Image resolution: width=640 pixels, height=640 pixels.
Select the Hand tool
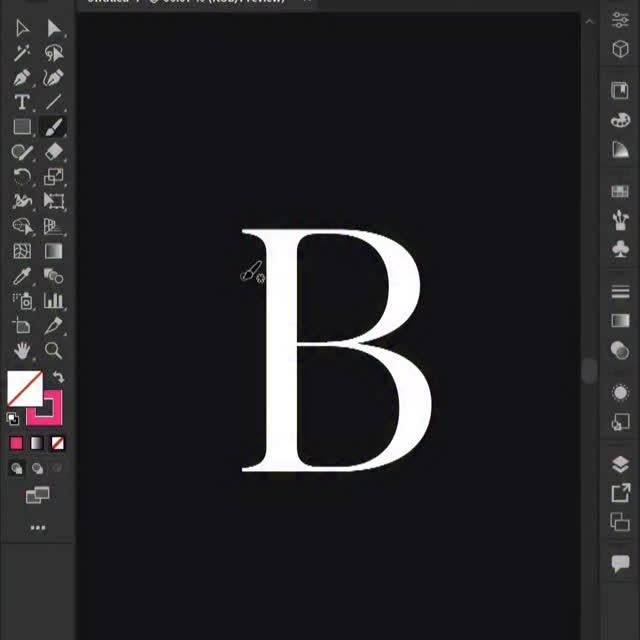[22, 350]
